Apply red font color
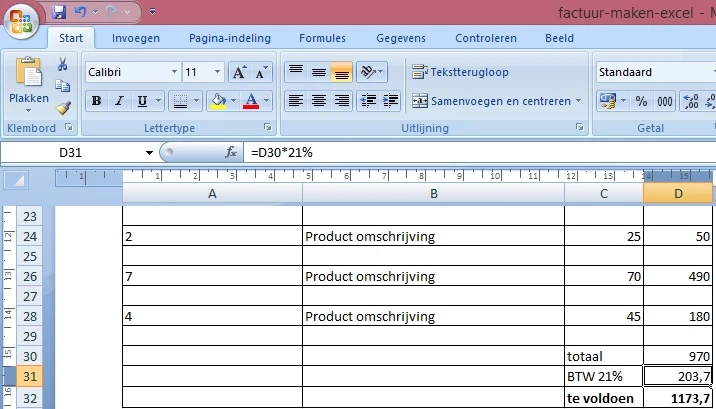 click(251, 101)
